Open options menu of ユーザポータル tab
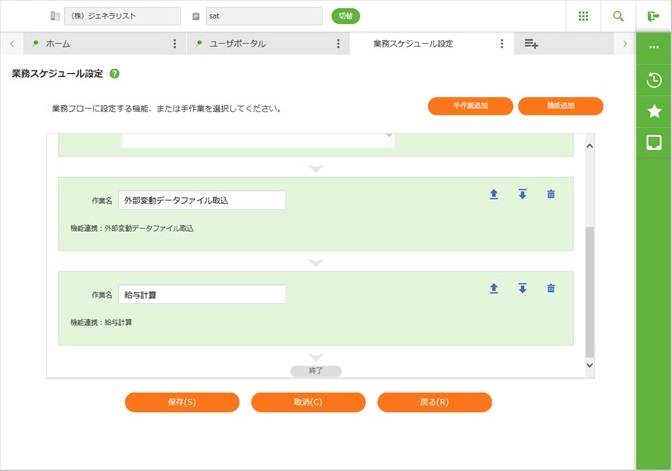Screen dimensions: 672x471 (339, 44)
